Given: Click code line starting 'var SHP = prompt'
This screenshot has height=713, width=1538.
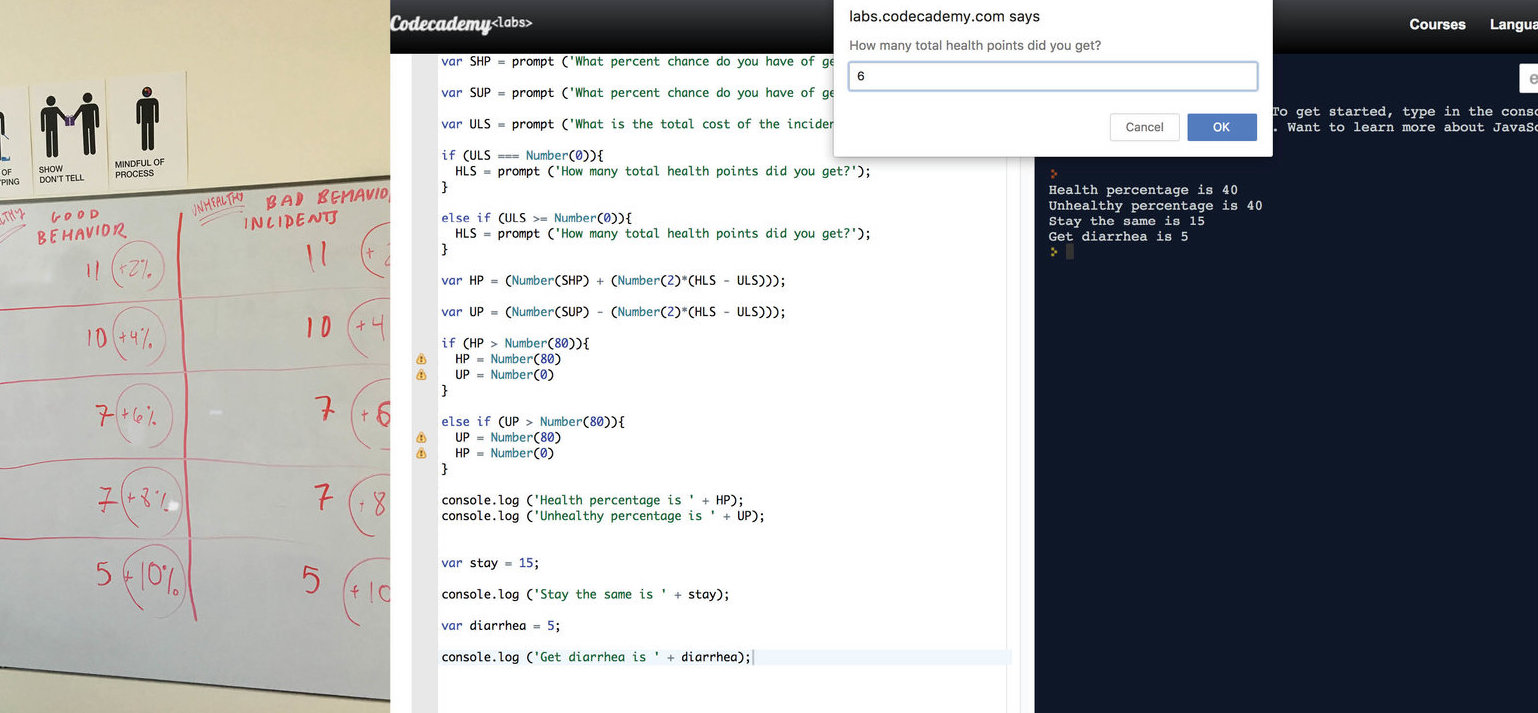Looking at the screenshot, I should (x=637, y=62).
